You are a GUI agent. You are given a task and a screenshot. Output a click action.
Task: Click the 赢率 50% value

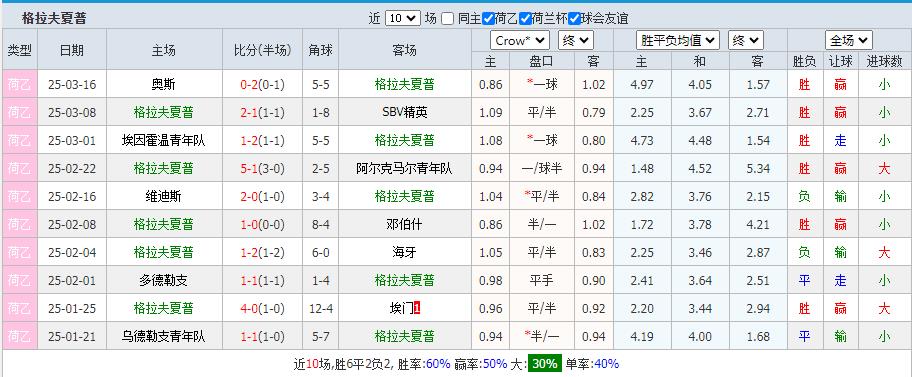click(494, 364)
